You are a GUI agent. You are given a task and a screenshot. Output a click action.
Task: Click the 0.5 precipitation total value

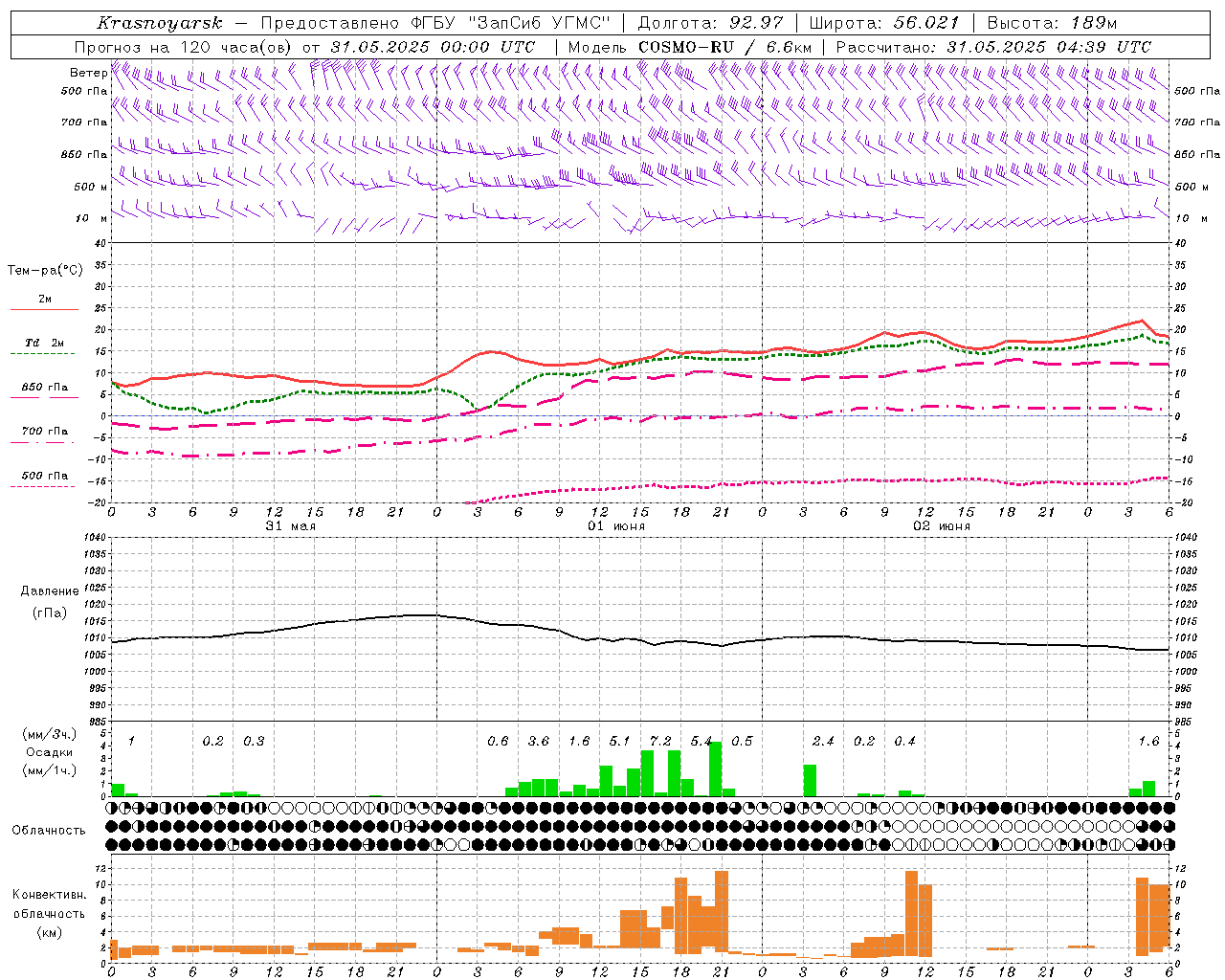[x=742, y=742]
